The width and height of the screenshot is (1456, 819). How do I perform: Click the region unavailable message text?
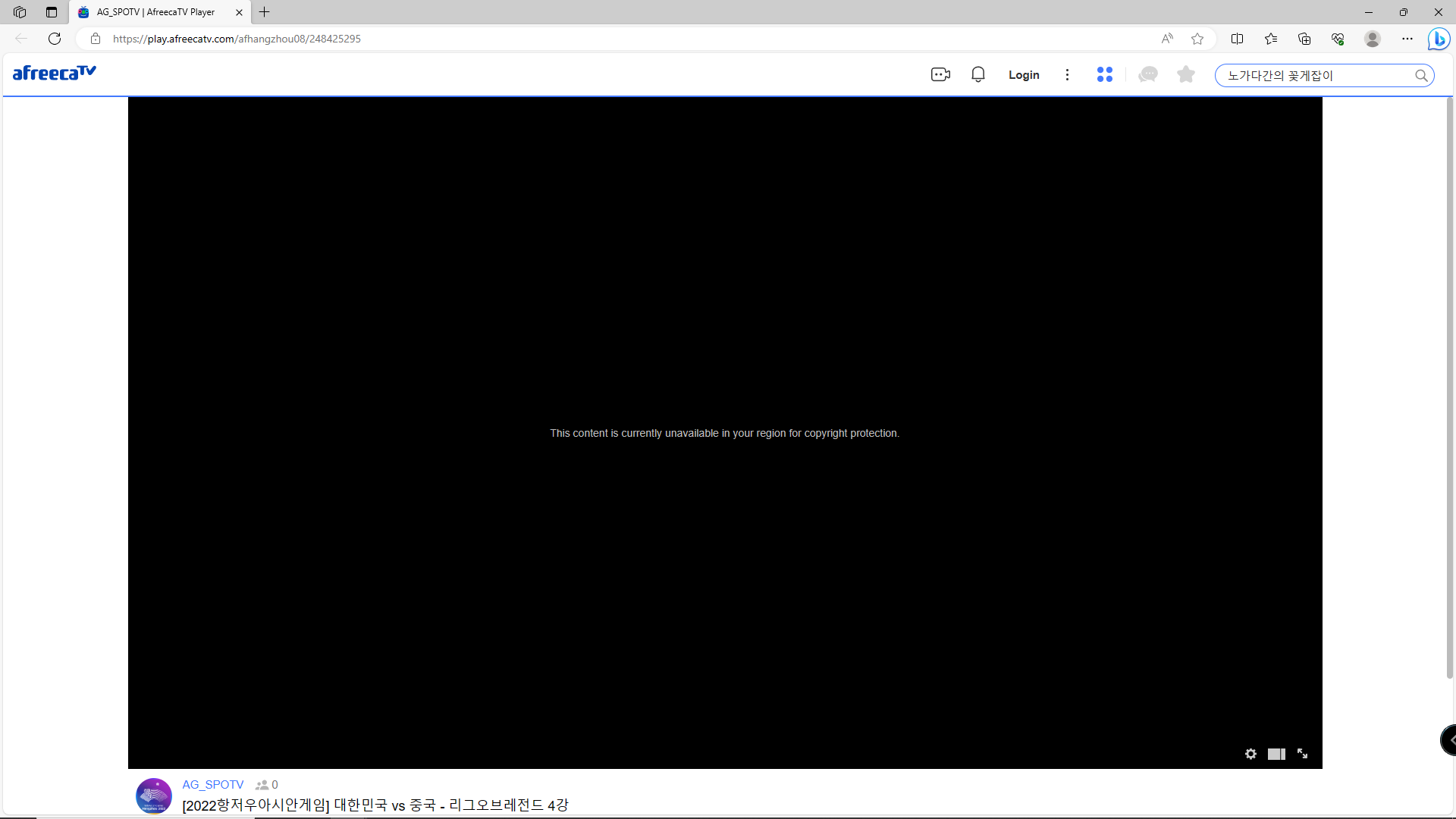[725, 433]
